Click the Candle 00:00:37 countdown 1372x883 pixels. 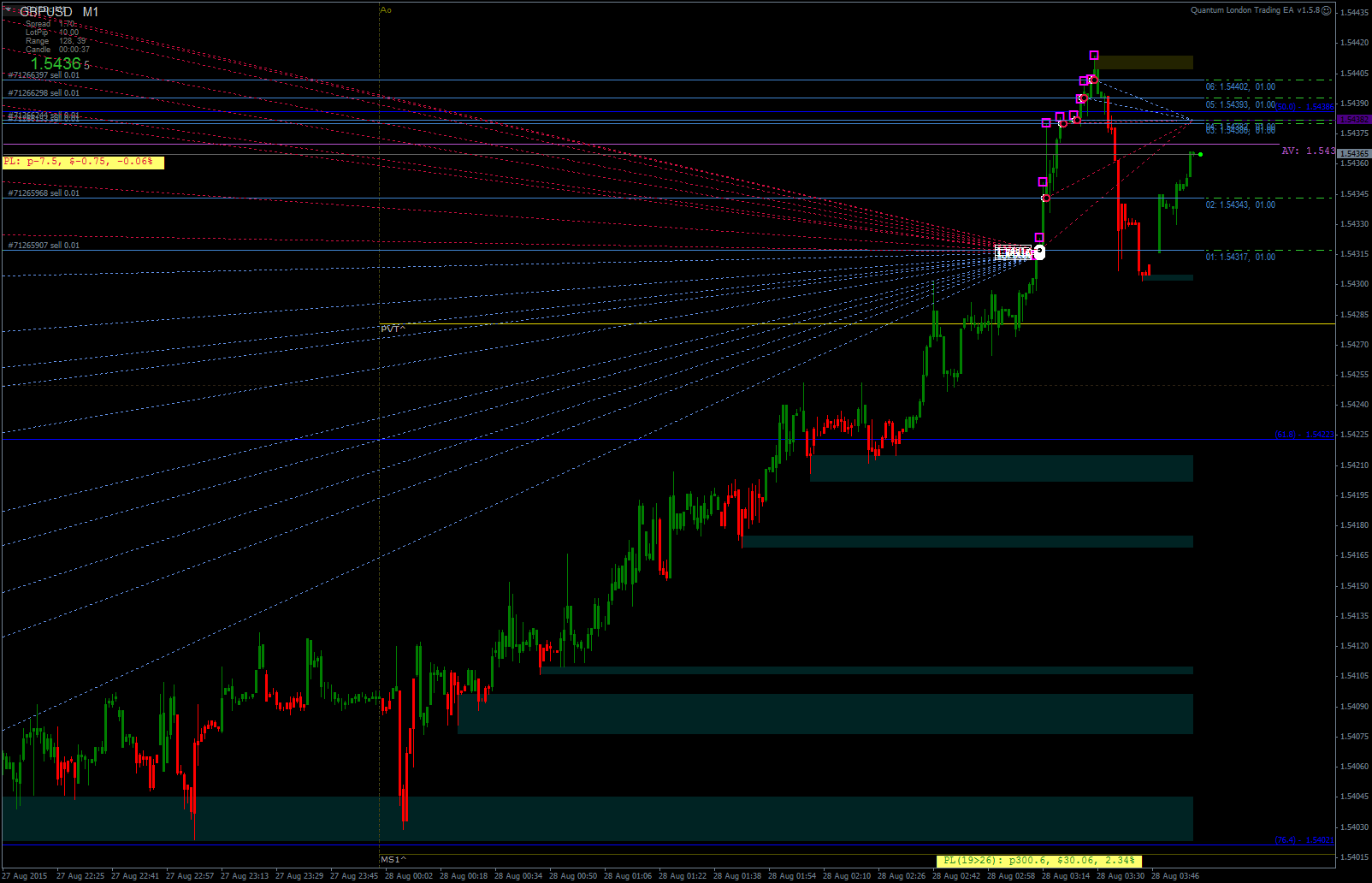click(x=57, y=50)
